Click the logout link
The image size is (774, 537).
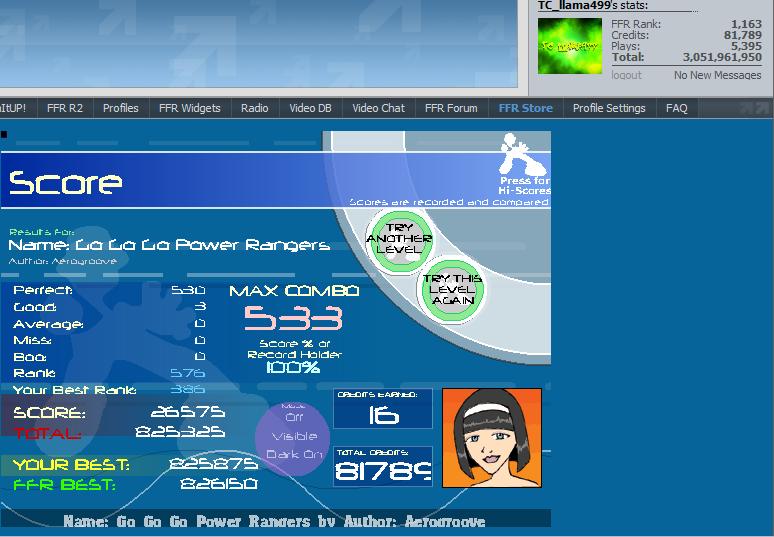pos(626,75)
